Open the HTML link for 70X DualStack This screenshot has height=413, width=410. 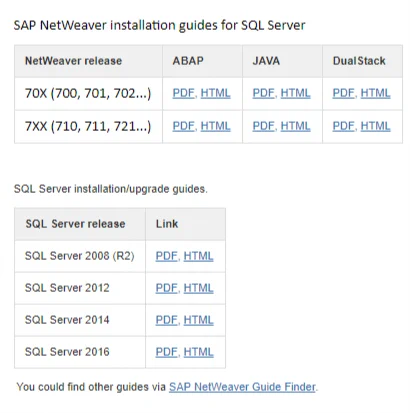click(375, 93)
